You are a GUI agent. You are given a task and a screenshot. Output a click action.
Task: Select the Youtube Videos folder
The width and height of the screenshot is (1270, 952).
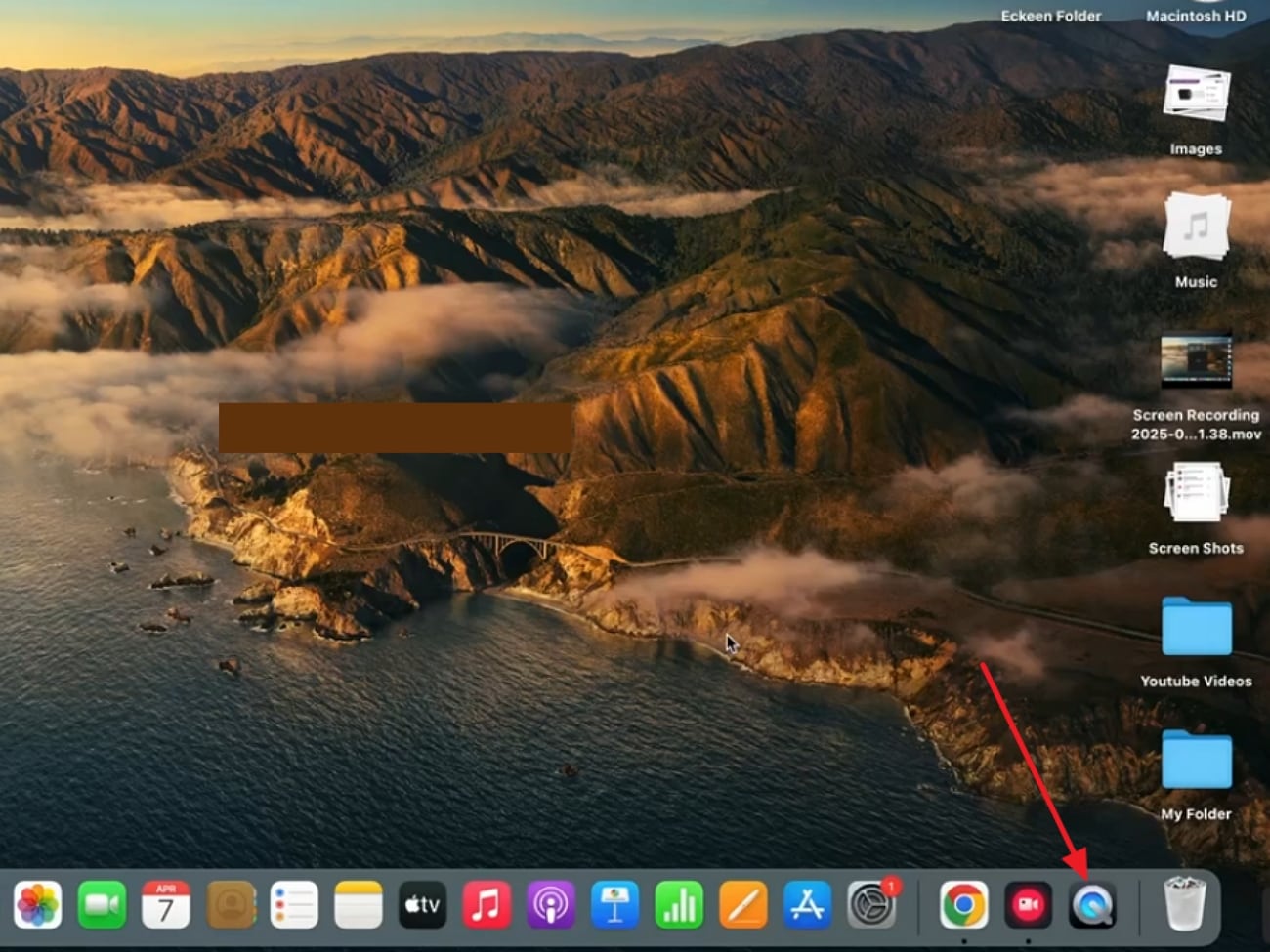coord(1197,626)
